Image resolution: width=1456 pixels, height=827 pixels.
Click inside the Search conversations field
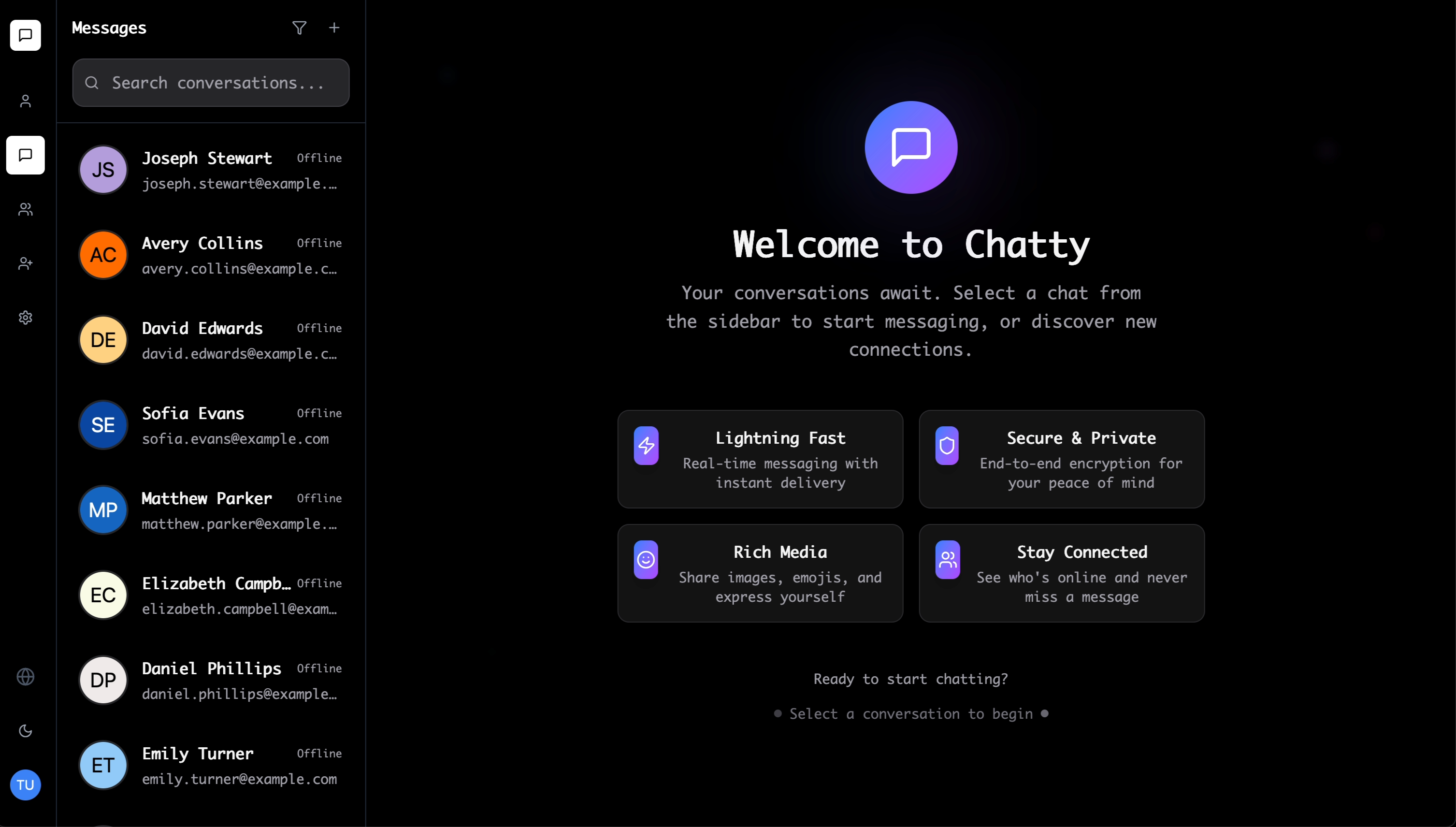[211, 82]
